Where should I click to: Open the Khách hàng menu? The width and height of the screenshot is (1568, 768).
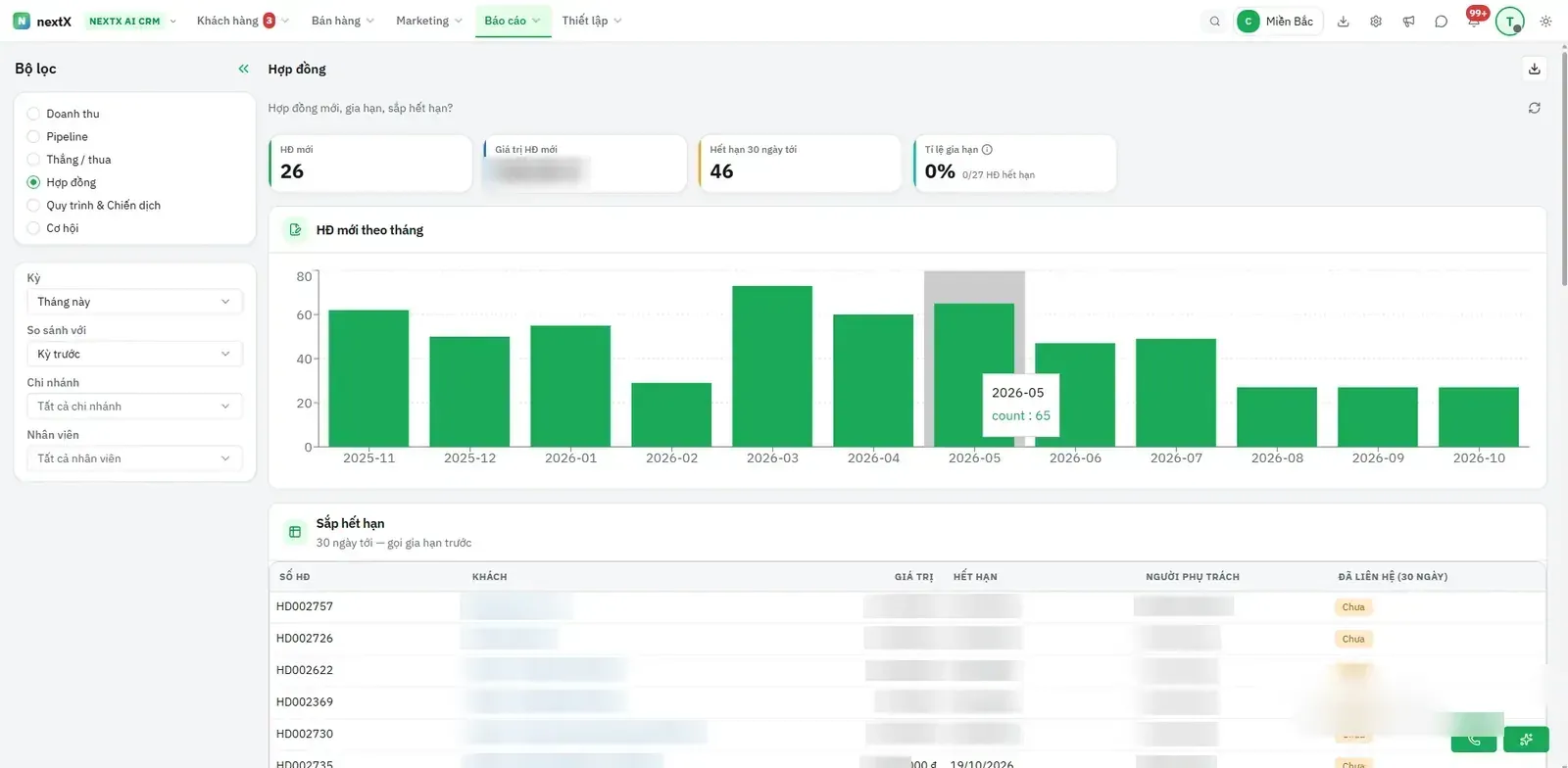pyautogui.click(x=242, y=21)
